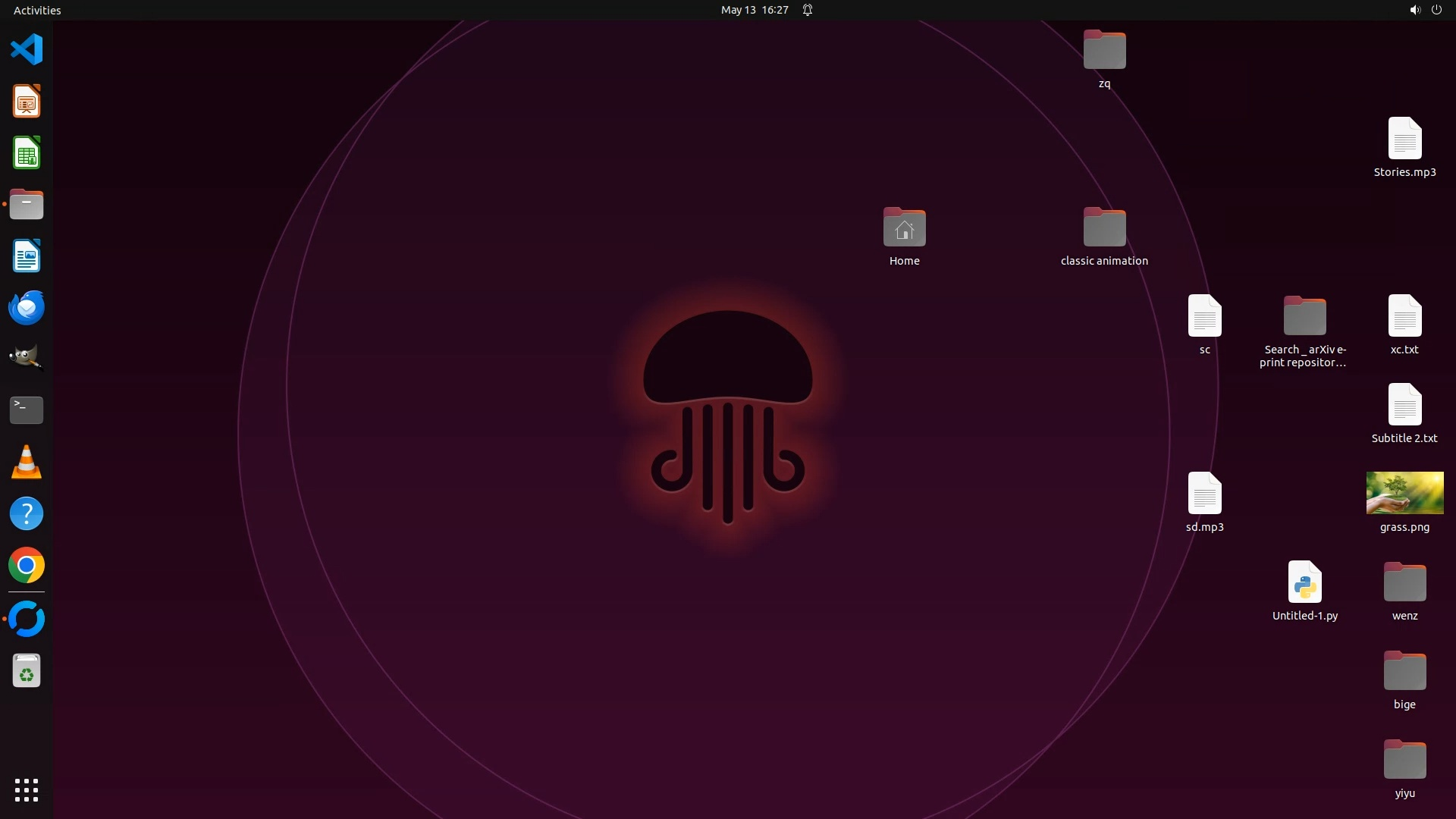Image resolution: width=1456 pixels, height=819 pixels.
Task: Launch VLC media player from the dock
Action: (x=27, y=462)
